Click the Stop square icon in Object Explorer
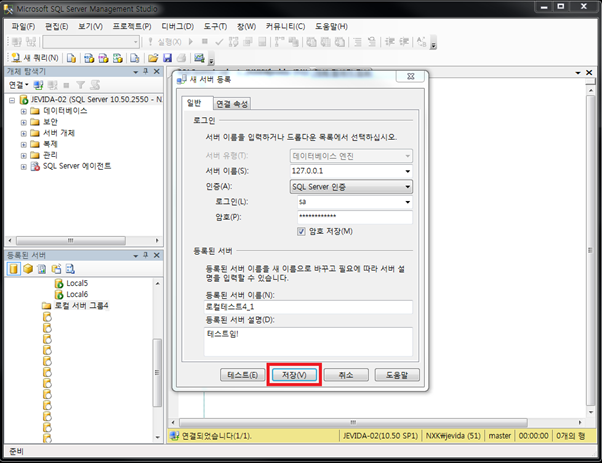 click(66, 85)
